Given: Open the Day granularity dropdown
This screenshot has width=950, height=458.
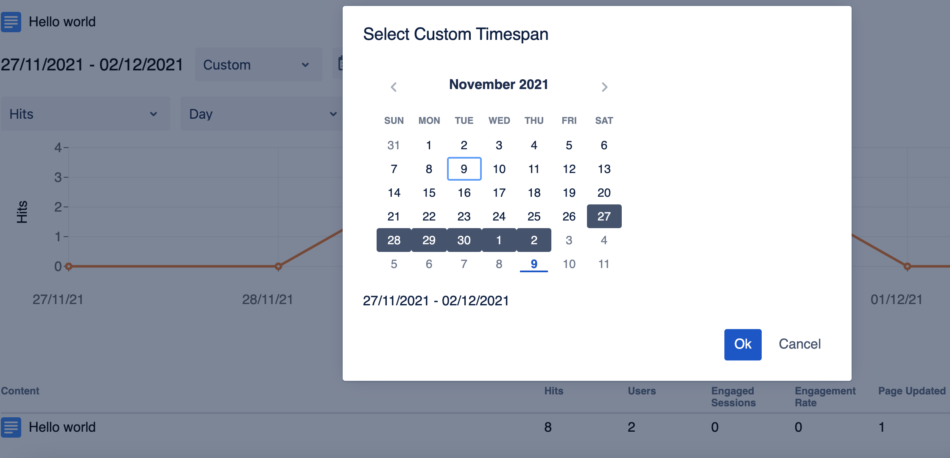Looking at the screenshot, I should [x=261, y=114].
